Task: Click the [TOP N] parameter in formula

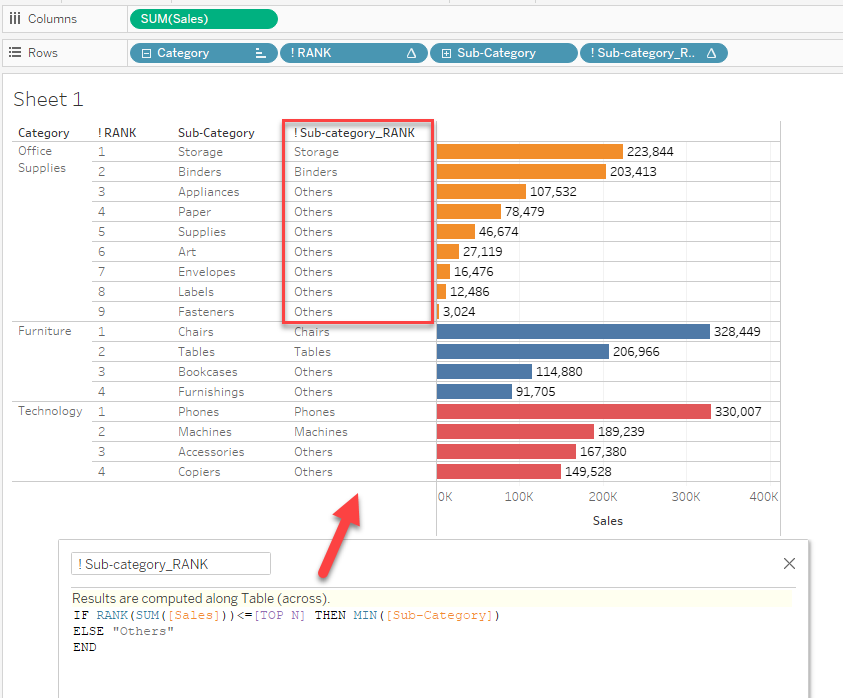Action: (280, 615)
